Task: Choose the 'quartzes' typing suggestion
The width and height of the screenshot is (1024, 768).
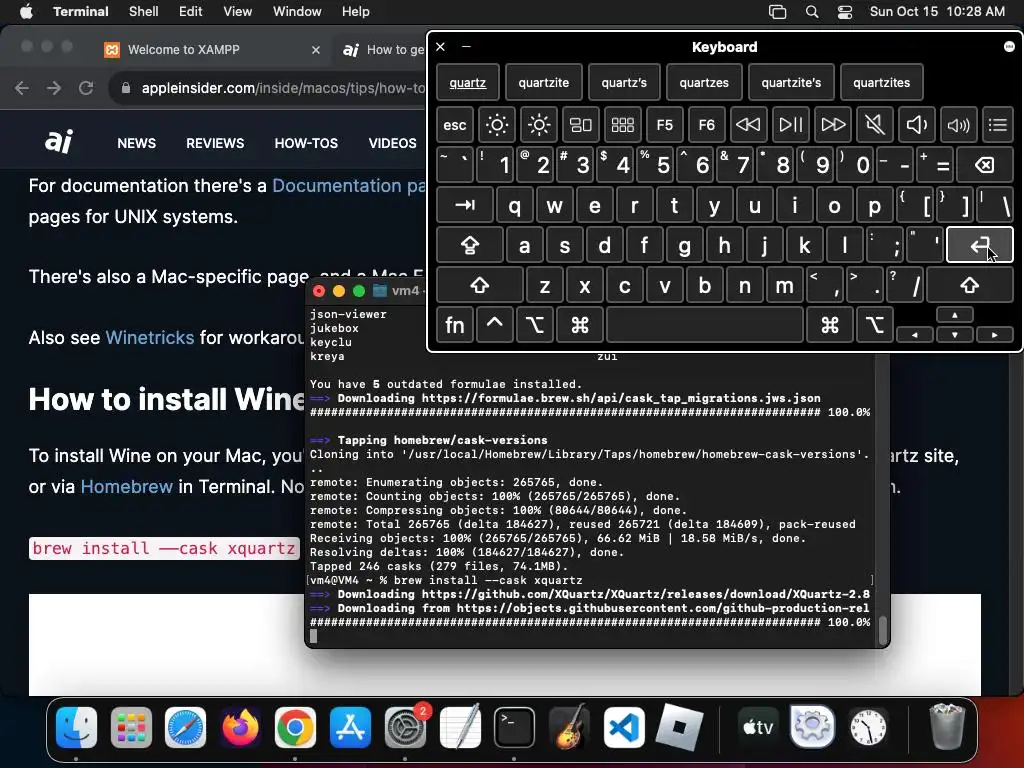Action: 704,83
